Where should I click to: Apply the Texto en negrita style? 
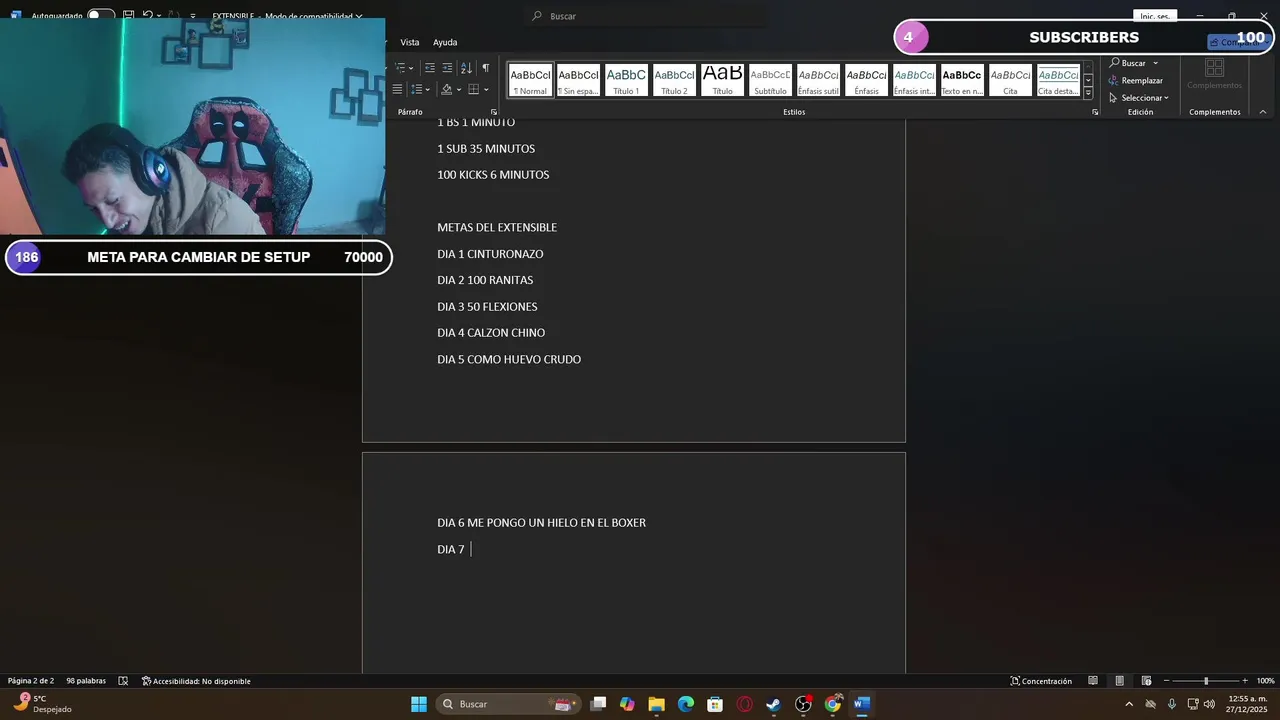(962, 80)
